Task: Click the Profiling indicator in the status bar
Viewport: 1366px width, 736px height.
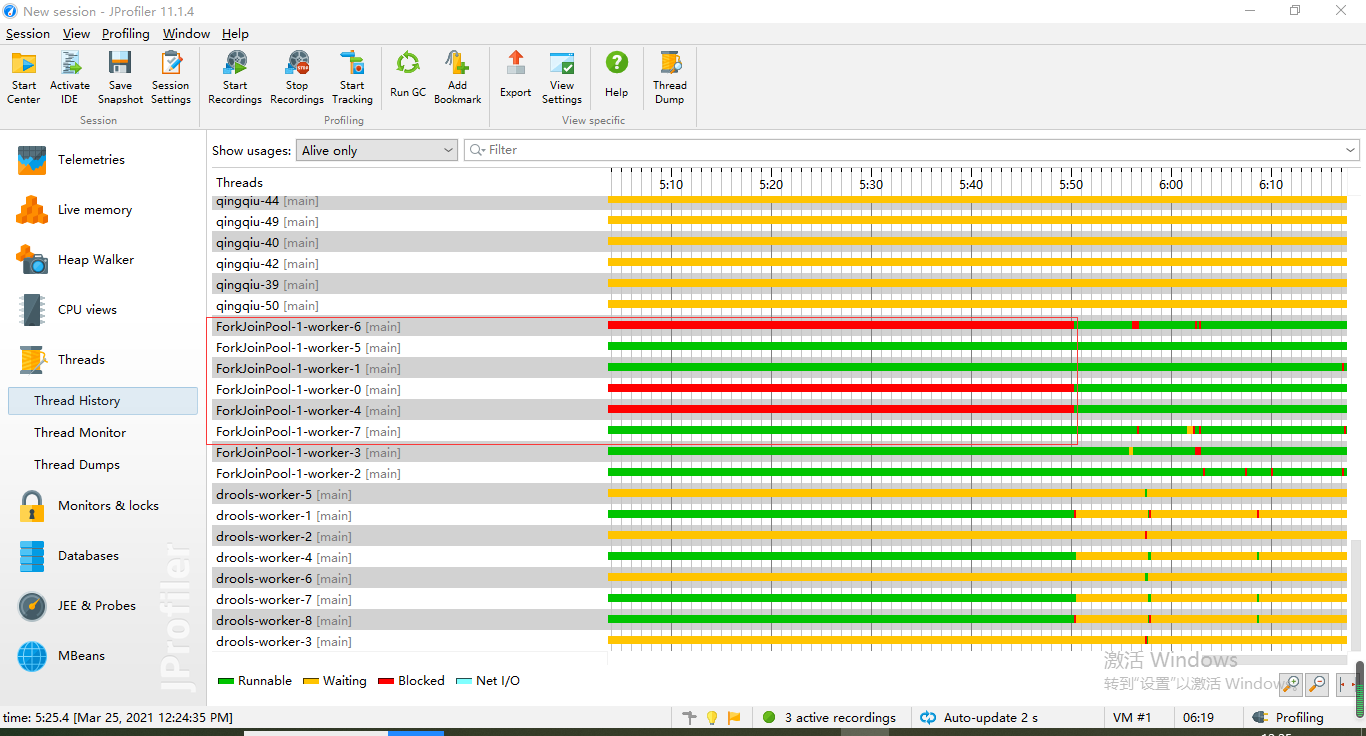Action: click(x=1288, y=718)
